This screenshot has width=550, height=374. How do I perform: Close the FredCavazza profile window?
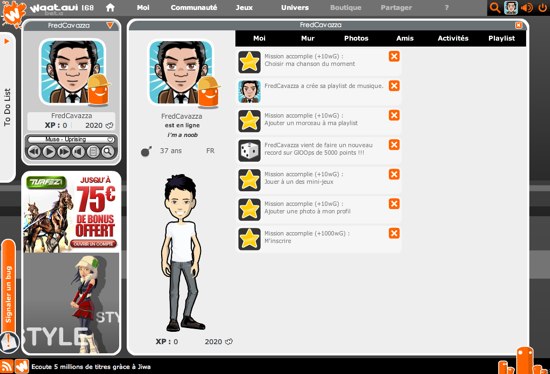518,25
